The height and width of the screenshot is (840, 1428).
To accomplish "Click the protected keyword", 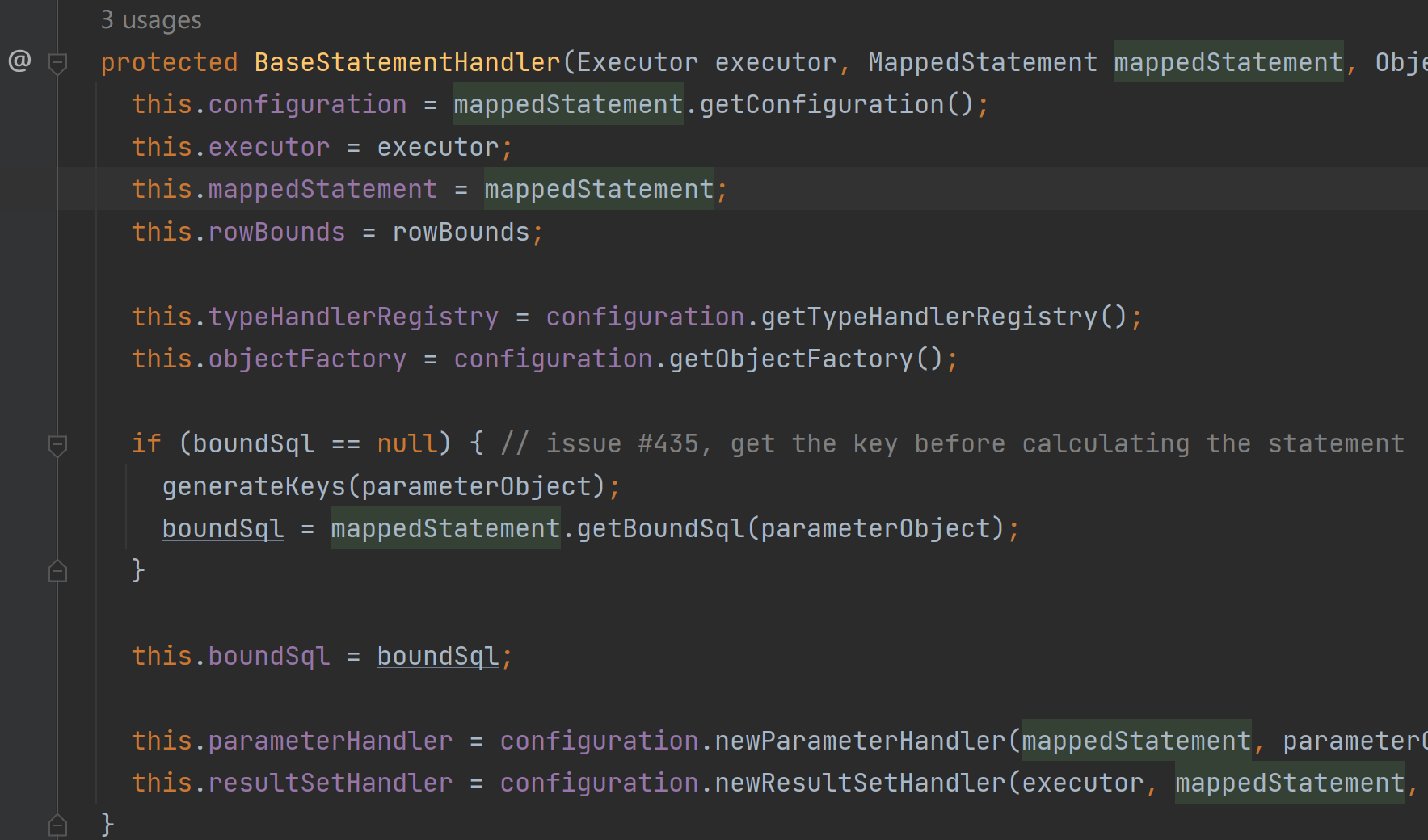I will [169, 62].
